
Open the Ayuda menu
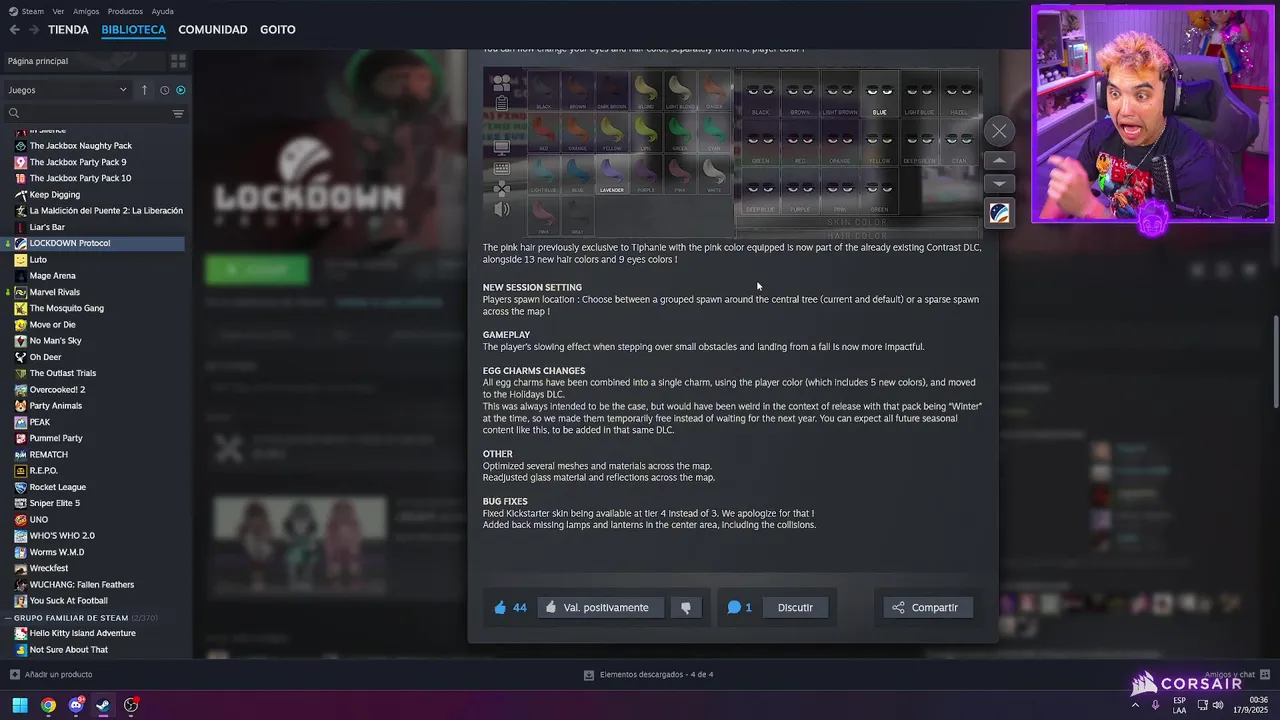tap(162, 11)
